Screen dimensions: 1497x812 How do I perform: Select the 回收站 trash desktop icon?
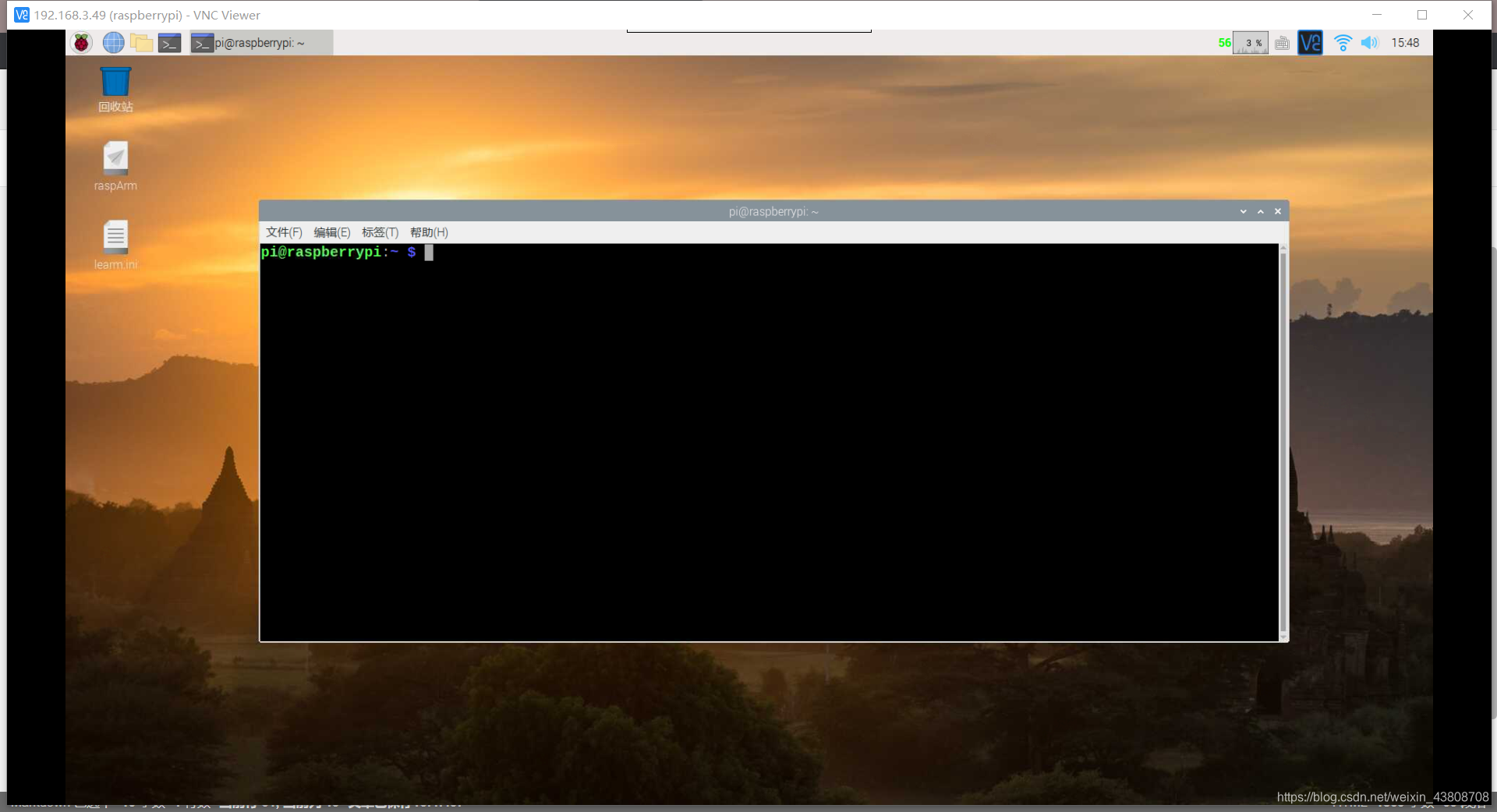tap(115, 90)
